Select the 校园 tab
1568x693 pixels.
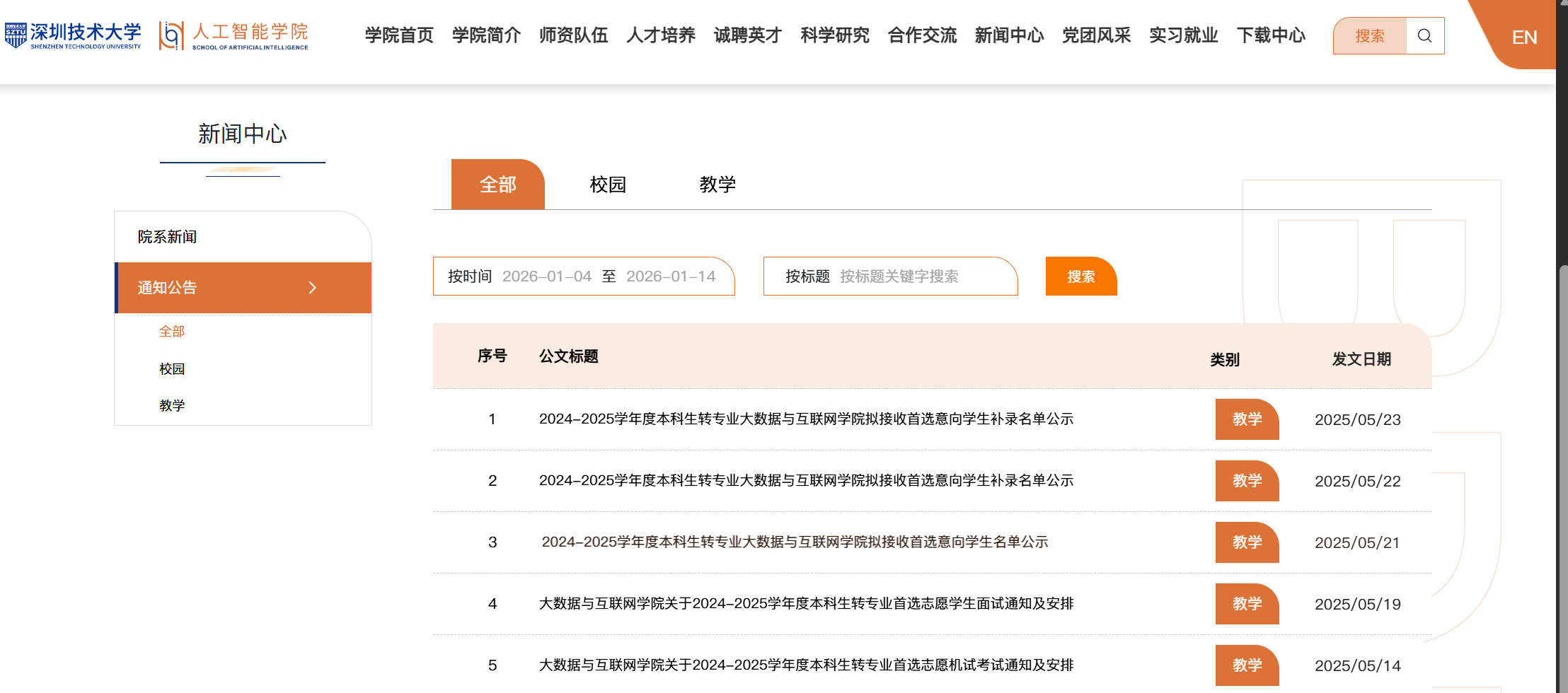point(608,185)
